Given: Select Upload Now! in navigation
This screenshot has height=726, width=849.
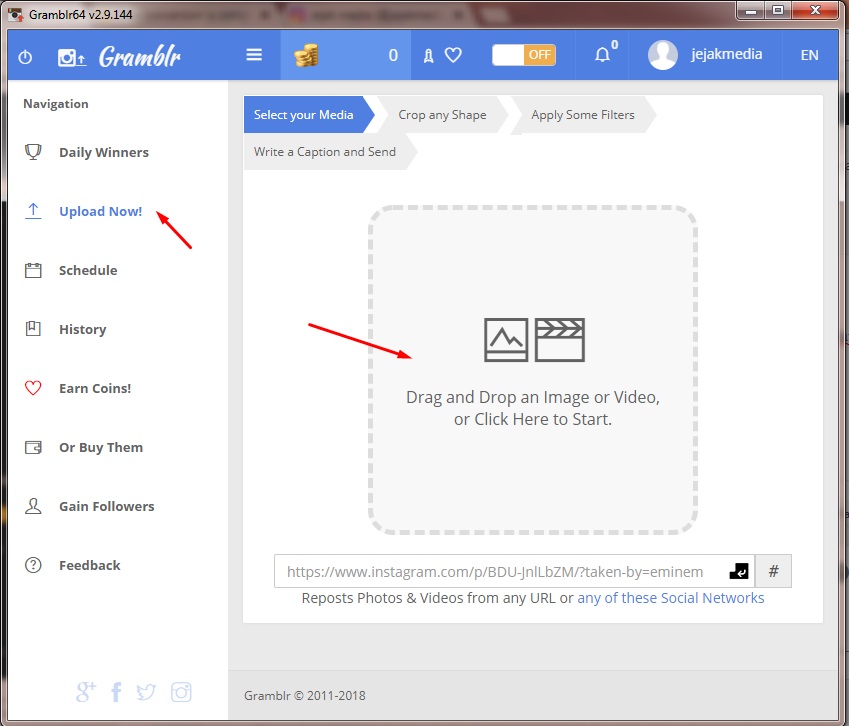Looking at the screenshot, I should tap(101, 211).
